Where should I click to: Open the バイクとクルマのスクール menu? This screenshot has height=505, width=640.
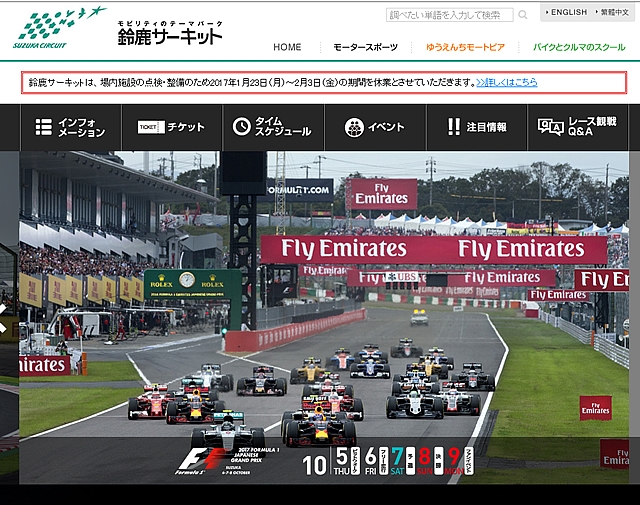pos(579,47)
